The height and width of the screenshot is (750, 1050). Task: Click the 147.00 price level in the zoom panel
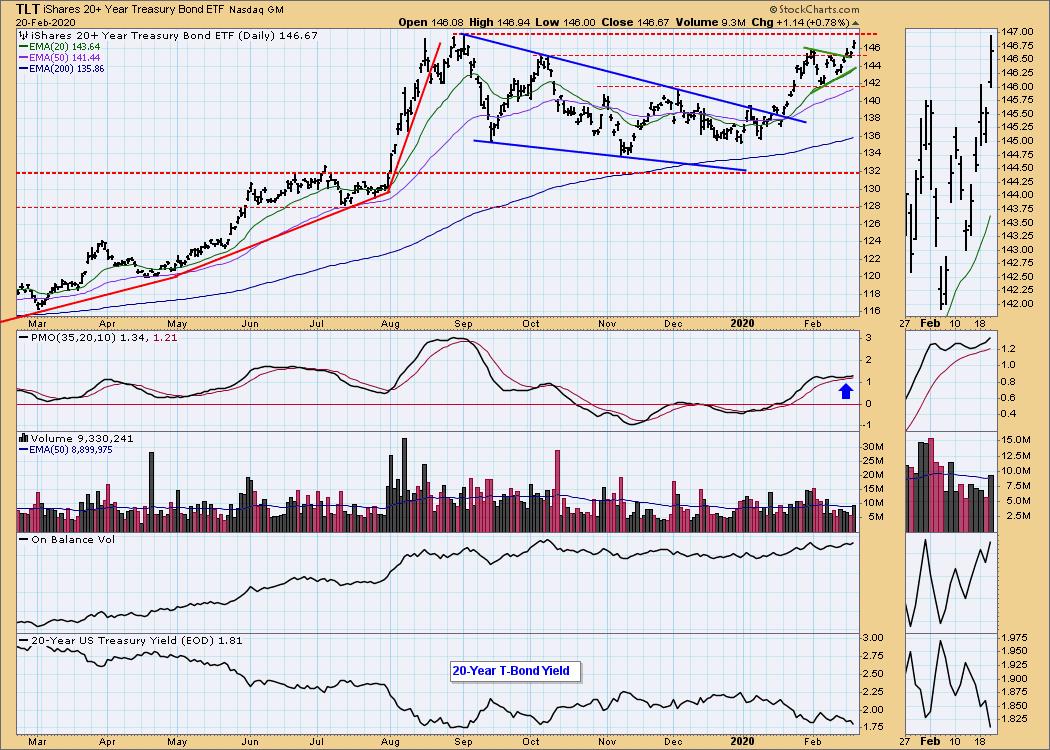click(x=1016, y=31)
